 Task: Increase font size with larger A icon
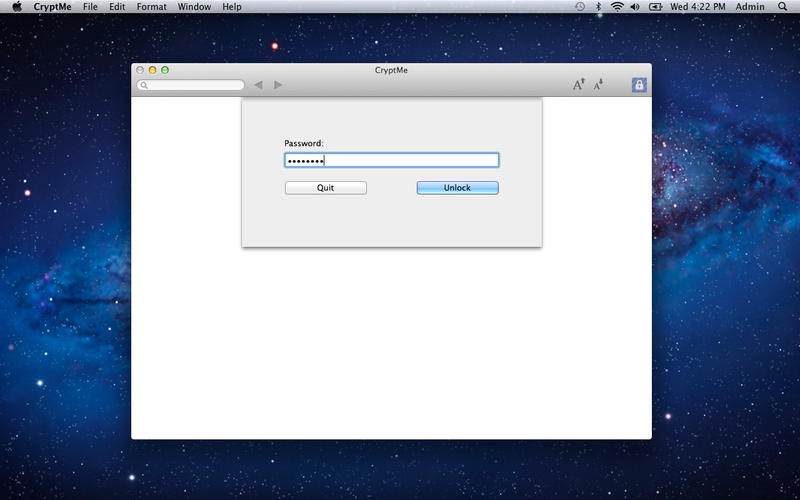(578, 85)
